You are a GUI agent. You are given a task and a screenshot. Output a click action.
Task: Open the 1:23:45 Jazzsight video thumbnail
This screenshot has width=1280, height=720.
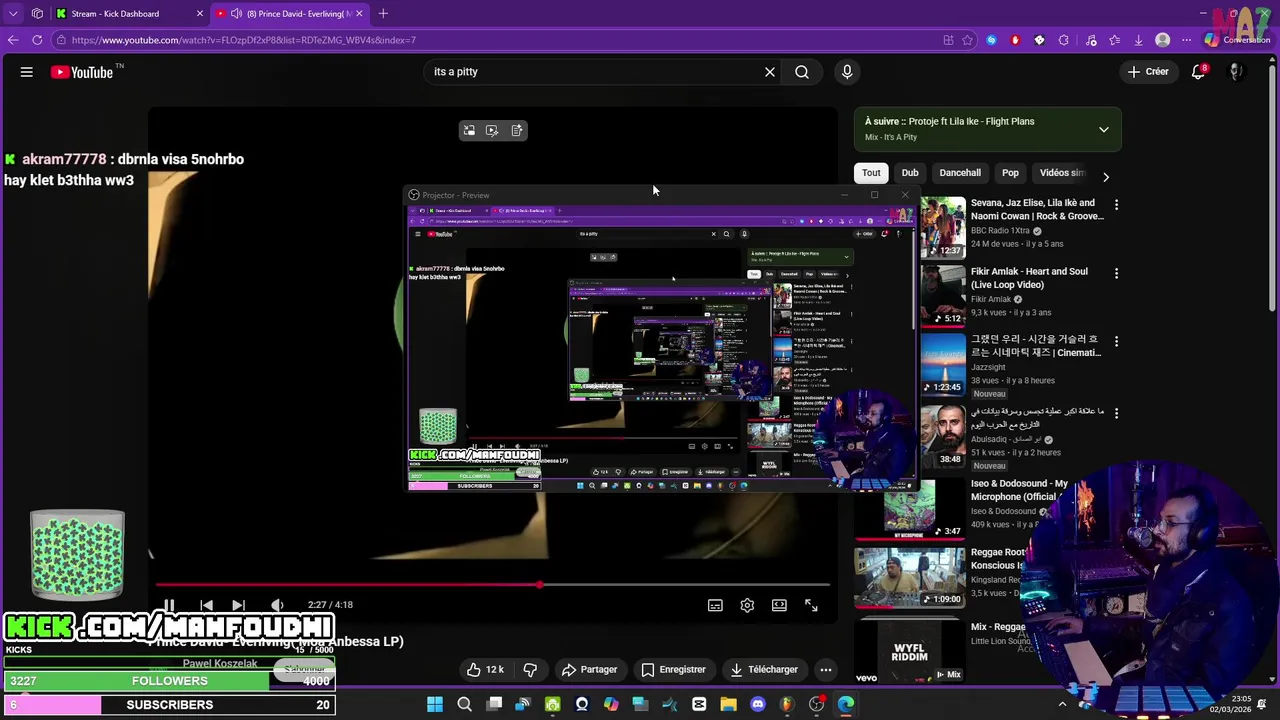point(943,363)
